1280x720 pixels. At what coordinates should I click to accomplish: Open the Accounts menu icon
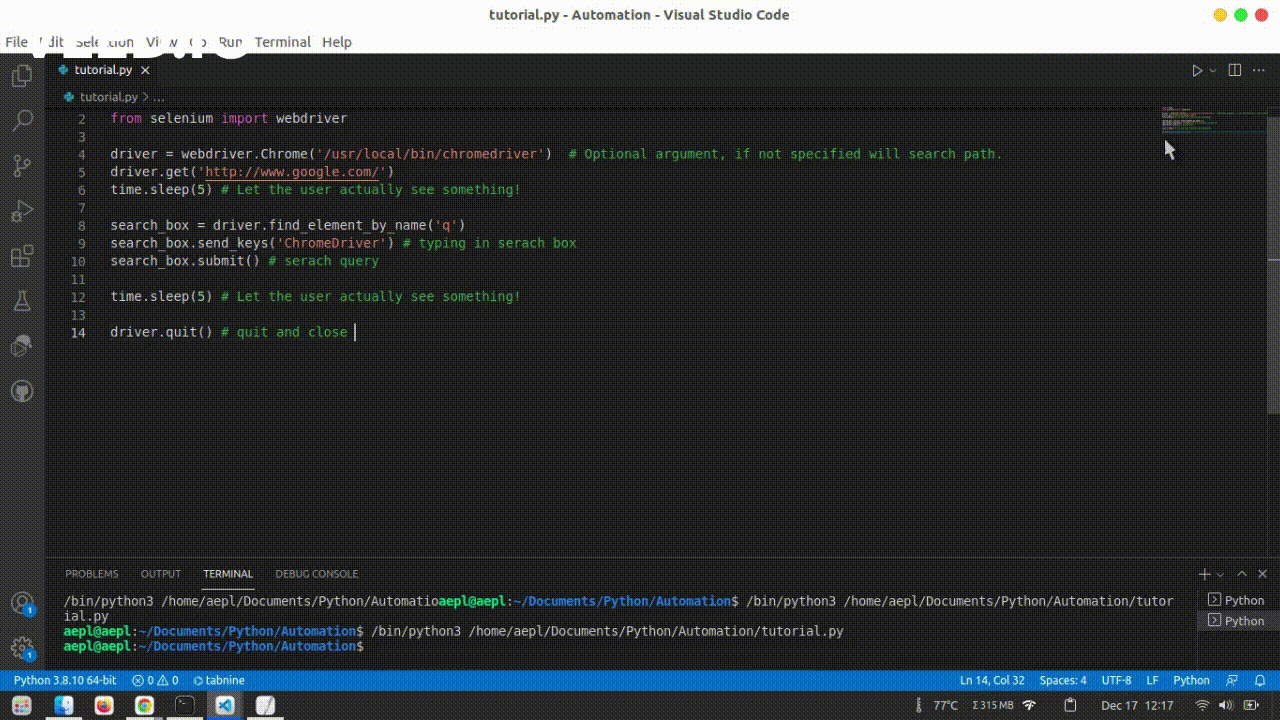coord(22,603)
